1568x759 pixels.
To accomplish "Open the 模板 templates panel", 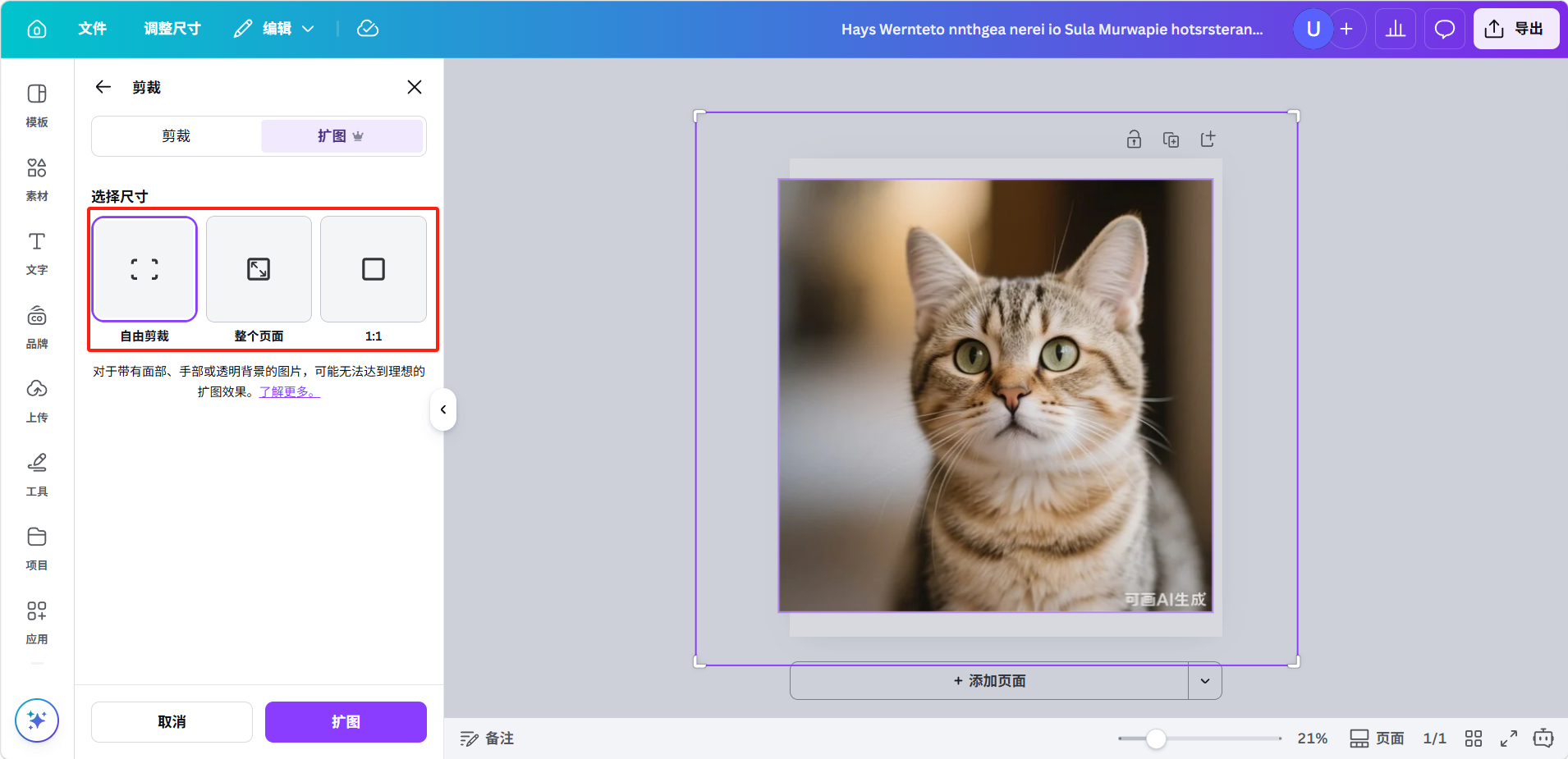I will [x=37, y=105].
